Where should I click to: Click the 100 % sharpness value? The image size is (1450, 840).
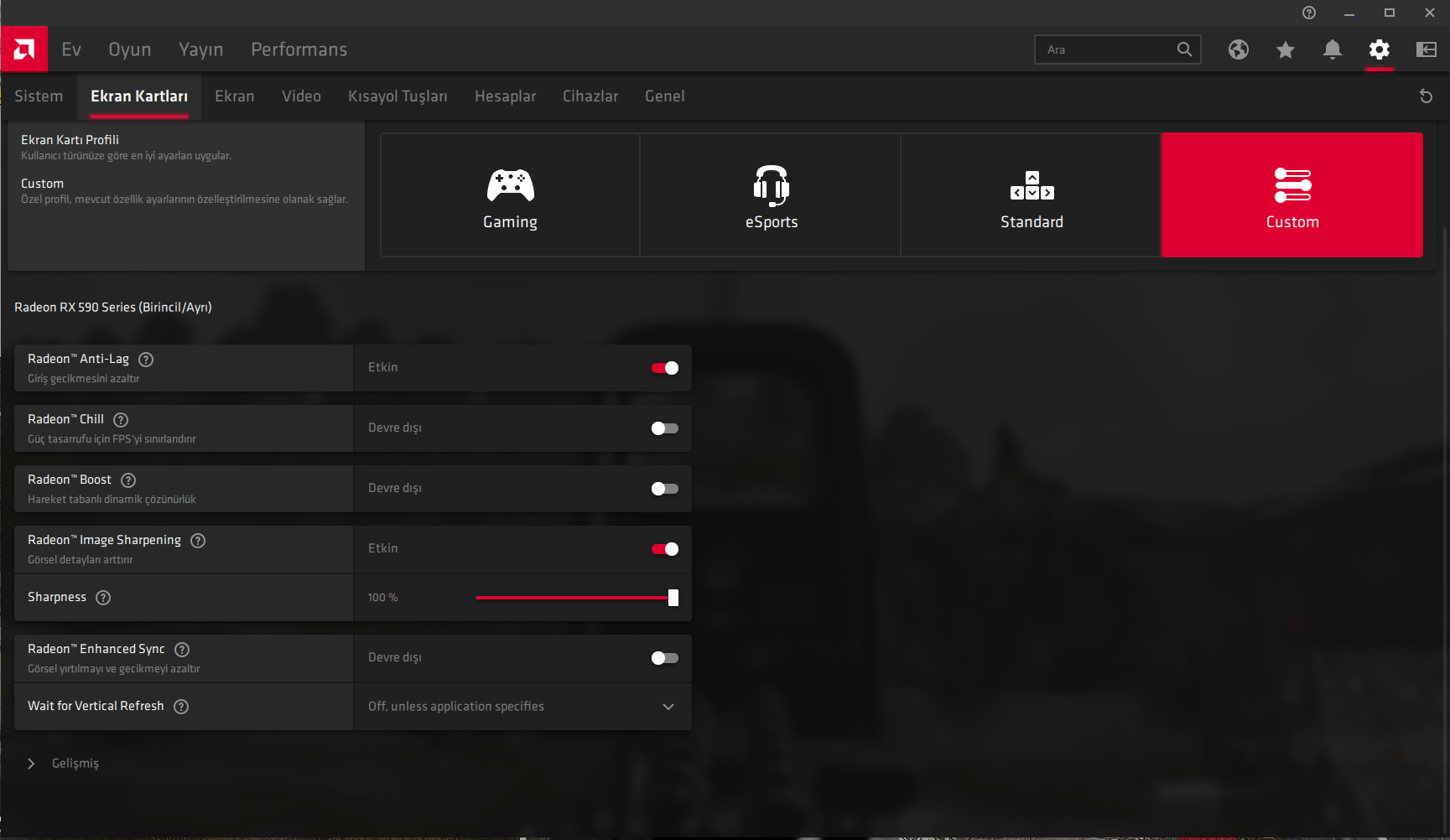tap(382, 598)
